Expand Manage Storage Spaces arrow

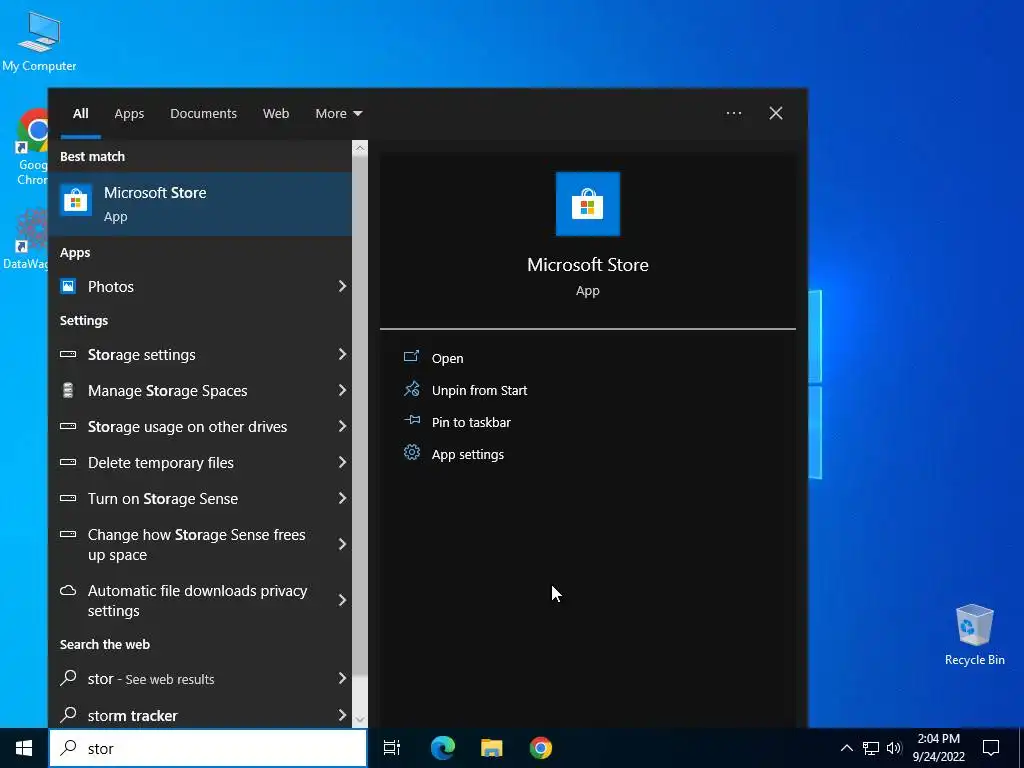342,390
